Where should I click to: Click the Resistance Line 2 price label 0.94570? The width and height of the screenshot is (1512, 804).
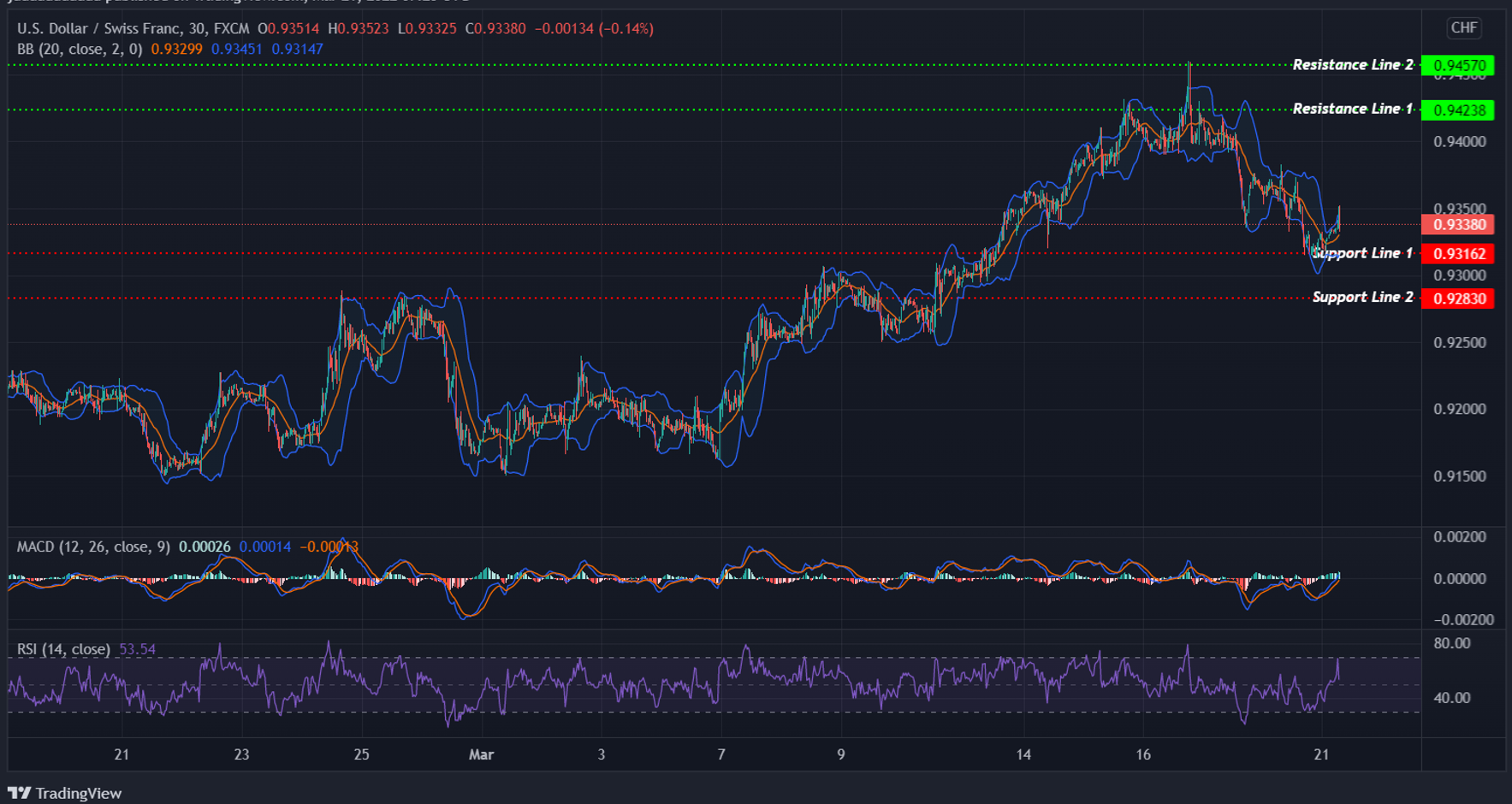tap(1458, 64)
